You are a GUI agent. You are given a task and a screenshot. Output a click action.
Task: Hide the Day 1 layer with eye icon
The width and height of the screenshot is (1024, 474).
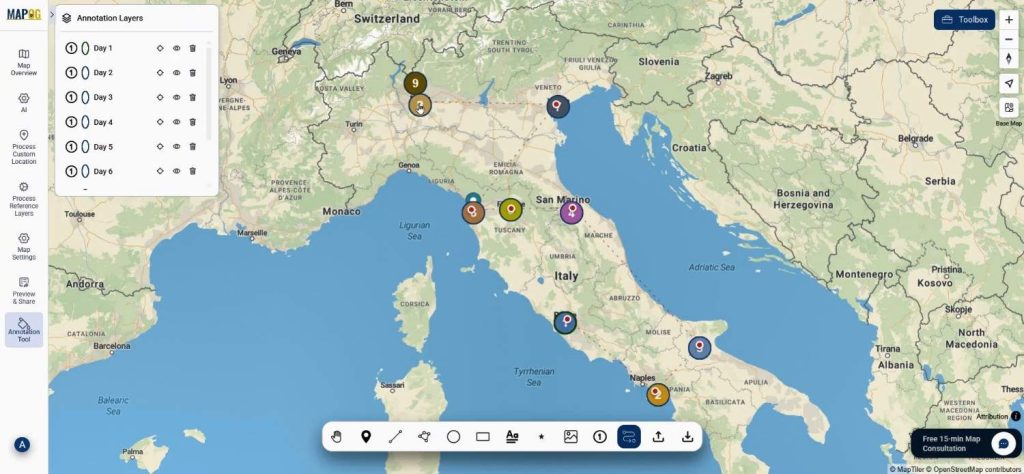[x=176, y=48]
